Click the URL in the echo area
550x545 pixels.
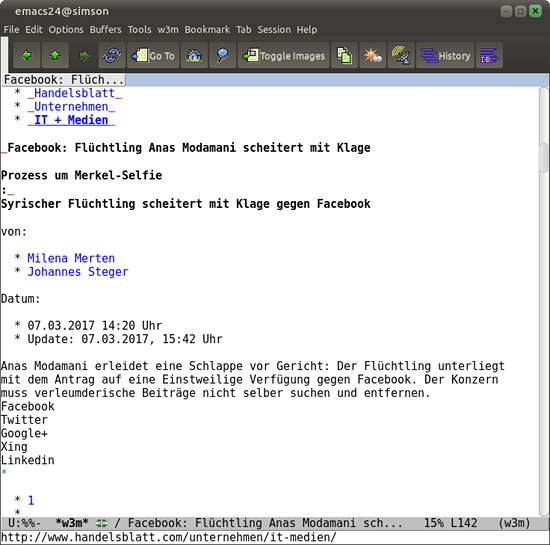[169, 537]
